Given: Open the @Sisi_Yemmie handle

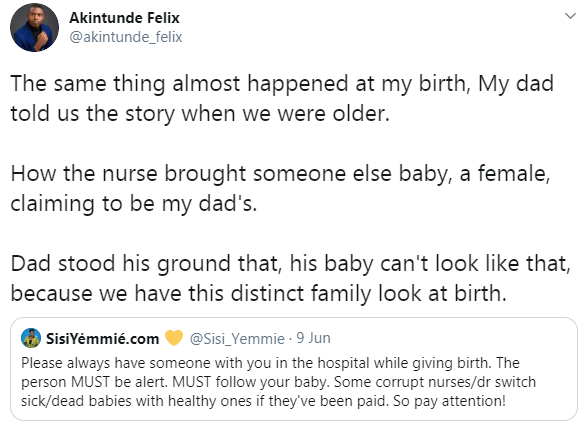Looking at the screenshot, I should [237, 339].
